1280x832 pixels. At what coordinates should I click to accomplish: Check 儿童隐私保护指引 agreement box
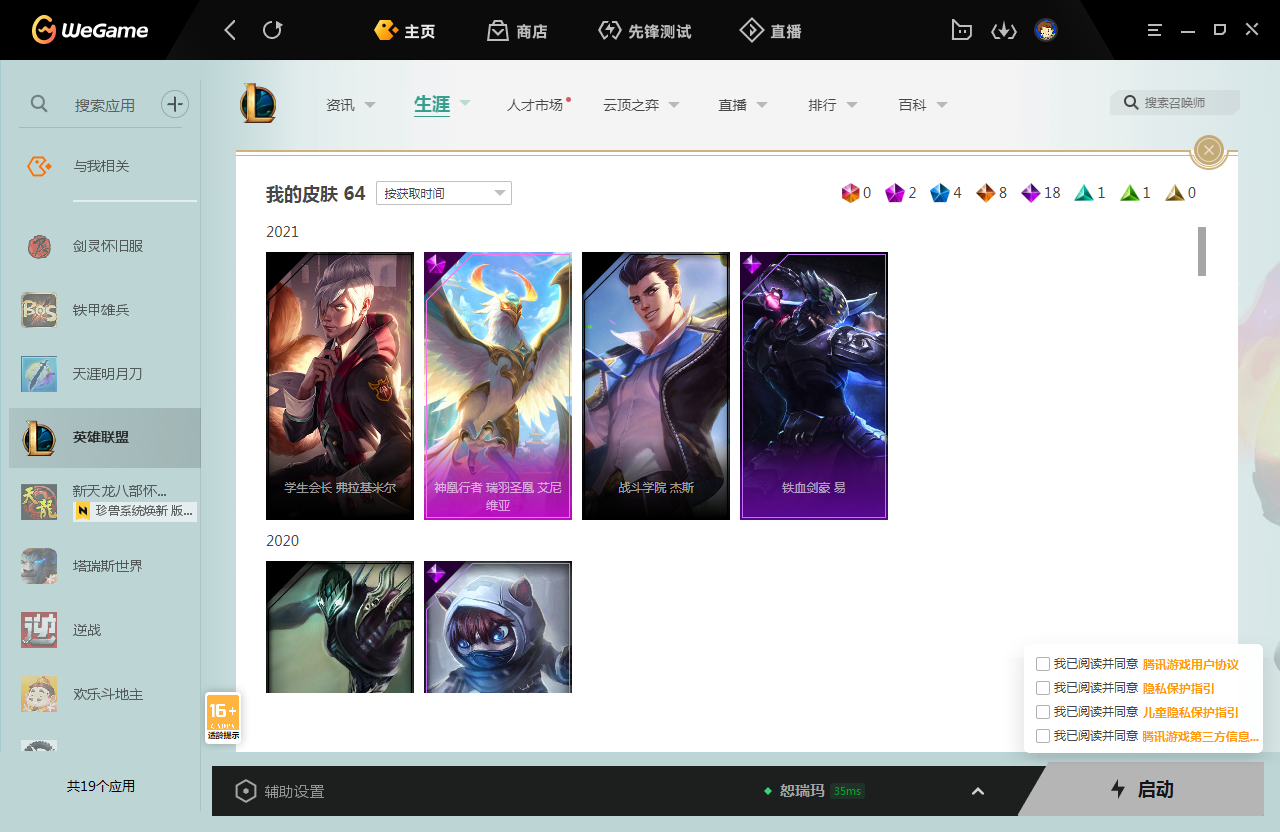(1043, 712)
